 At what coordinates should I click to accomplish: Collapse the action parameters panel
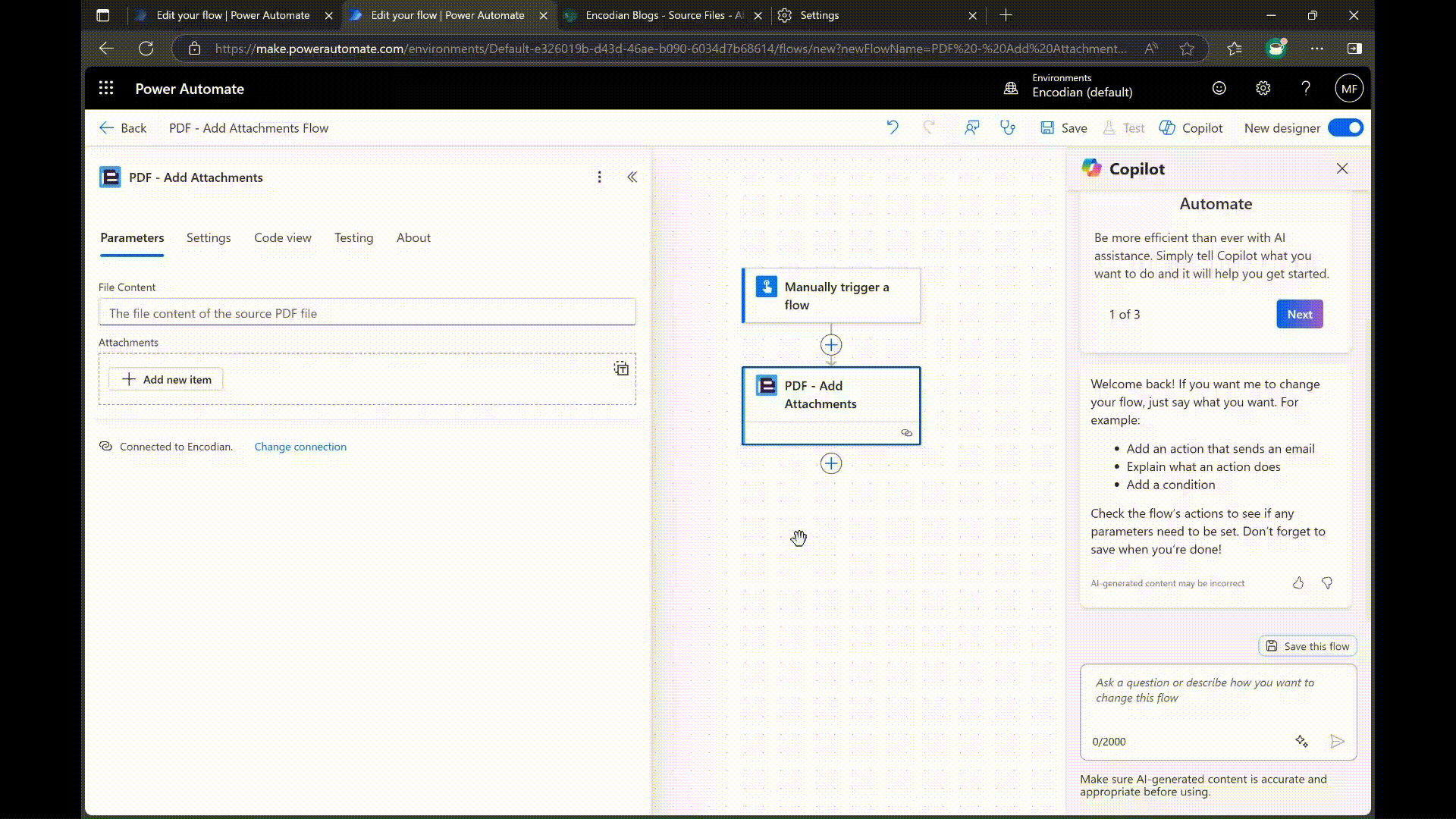[x=632, y=177]
